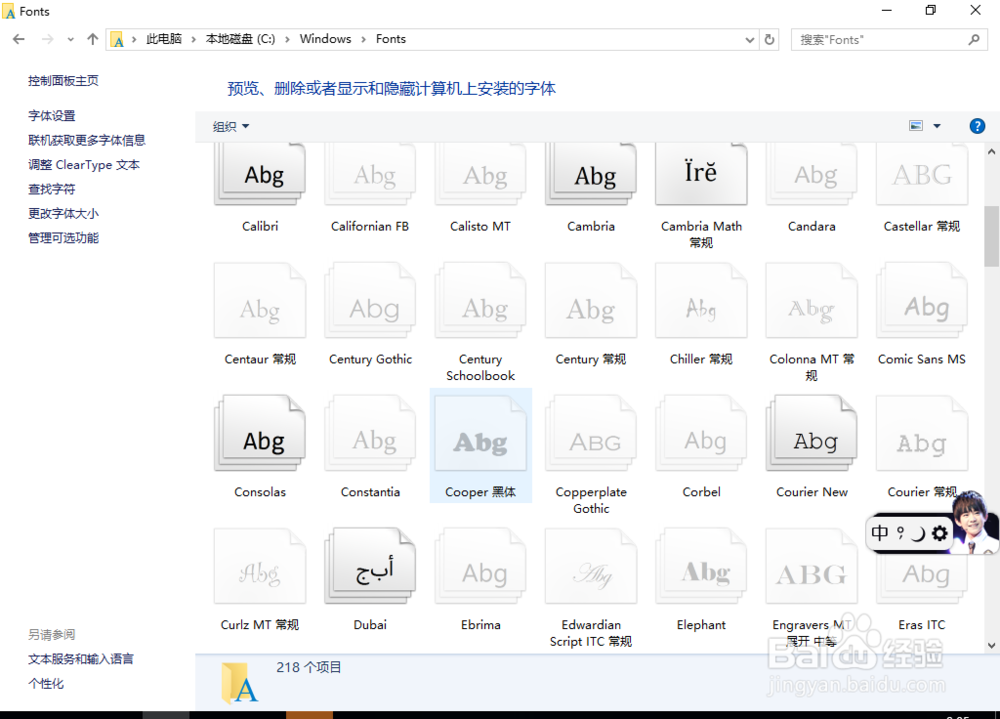Select the Consolas font icon
This screenshot has height=719, width=1000.
[260, 433]
